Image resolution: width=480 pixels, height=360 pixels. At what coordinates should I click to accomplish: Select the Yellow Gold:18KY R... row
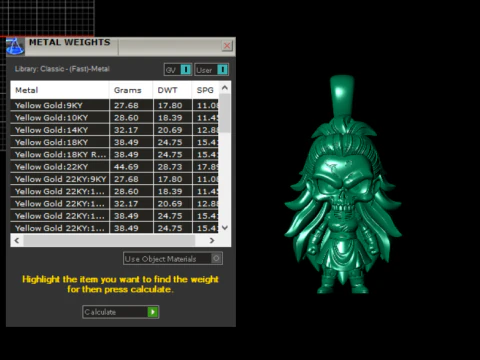coord(114,155)
